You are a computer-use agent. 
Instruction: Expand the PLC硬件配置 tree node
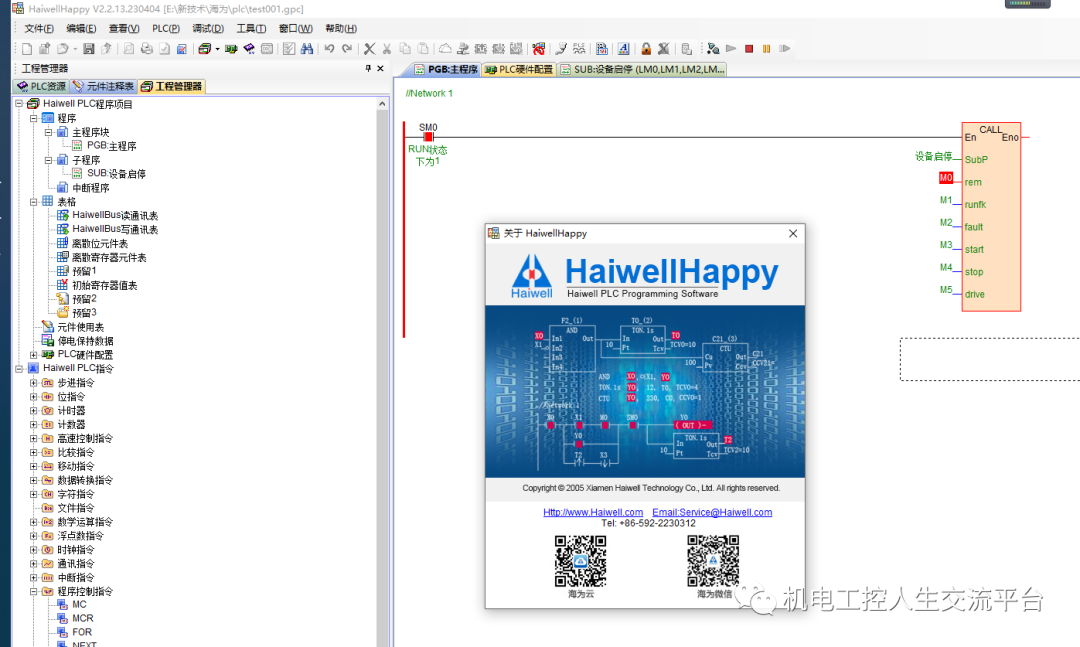click(34, 355)
